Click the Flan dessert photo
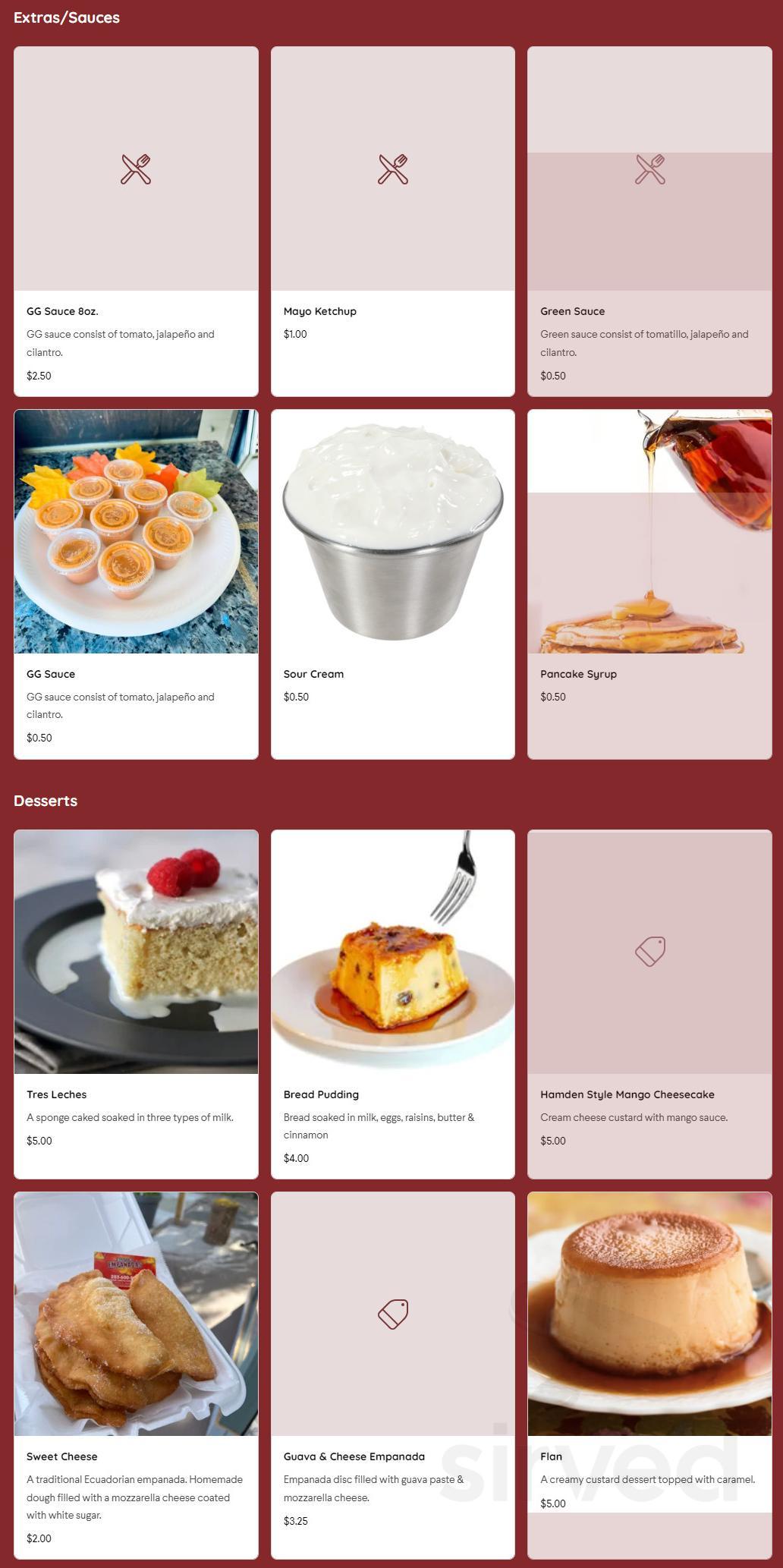The image size is (783, 1568). tap(650, 1314)
